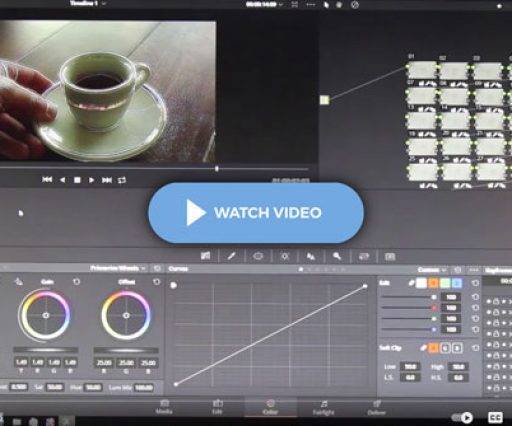The image size is (512, 426).
Task: Click the viewer expand icon beside timecode
Action: (295, 4)
